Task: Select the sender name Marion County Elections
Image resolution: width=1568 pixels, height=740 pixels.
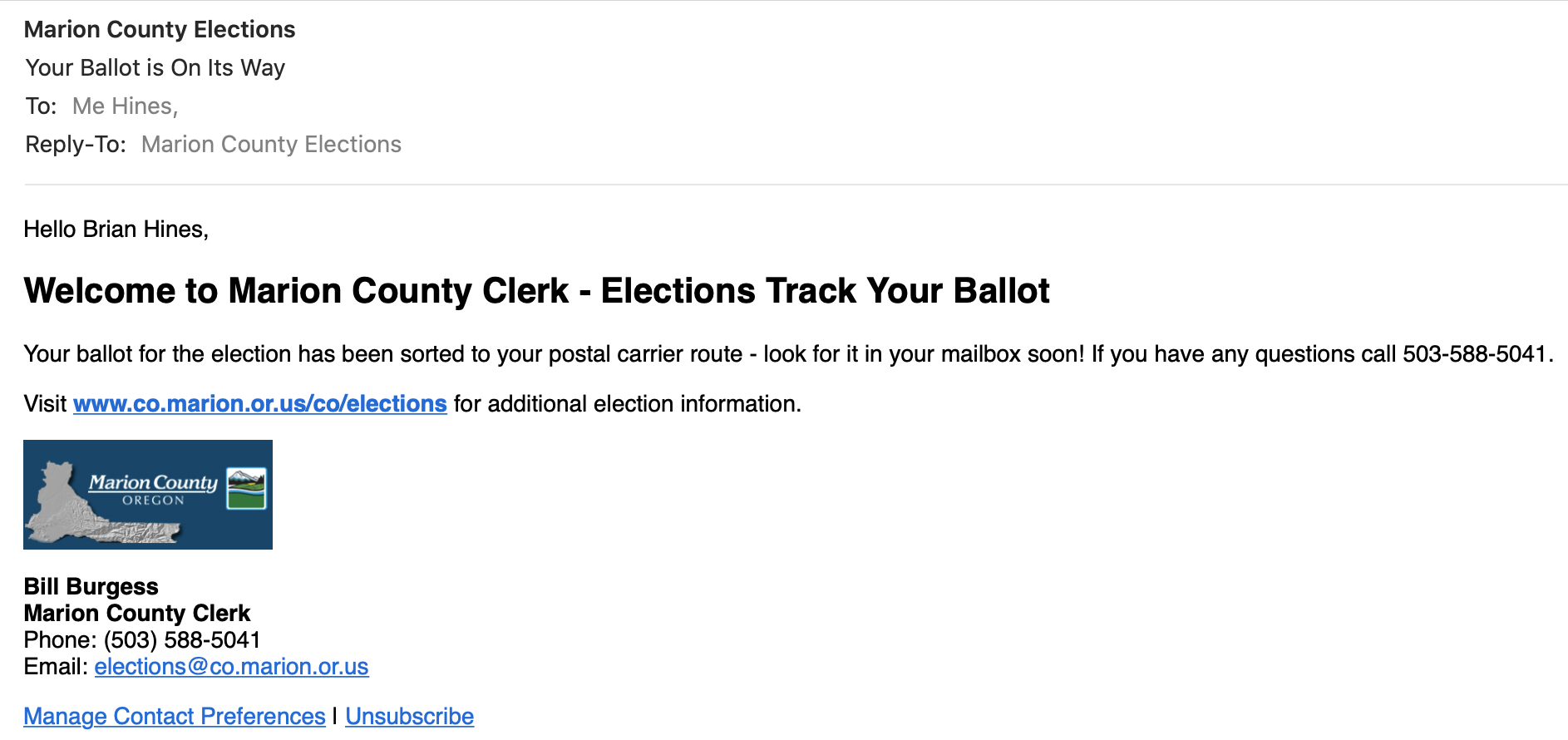Action: [x=160, y=30]
